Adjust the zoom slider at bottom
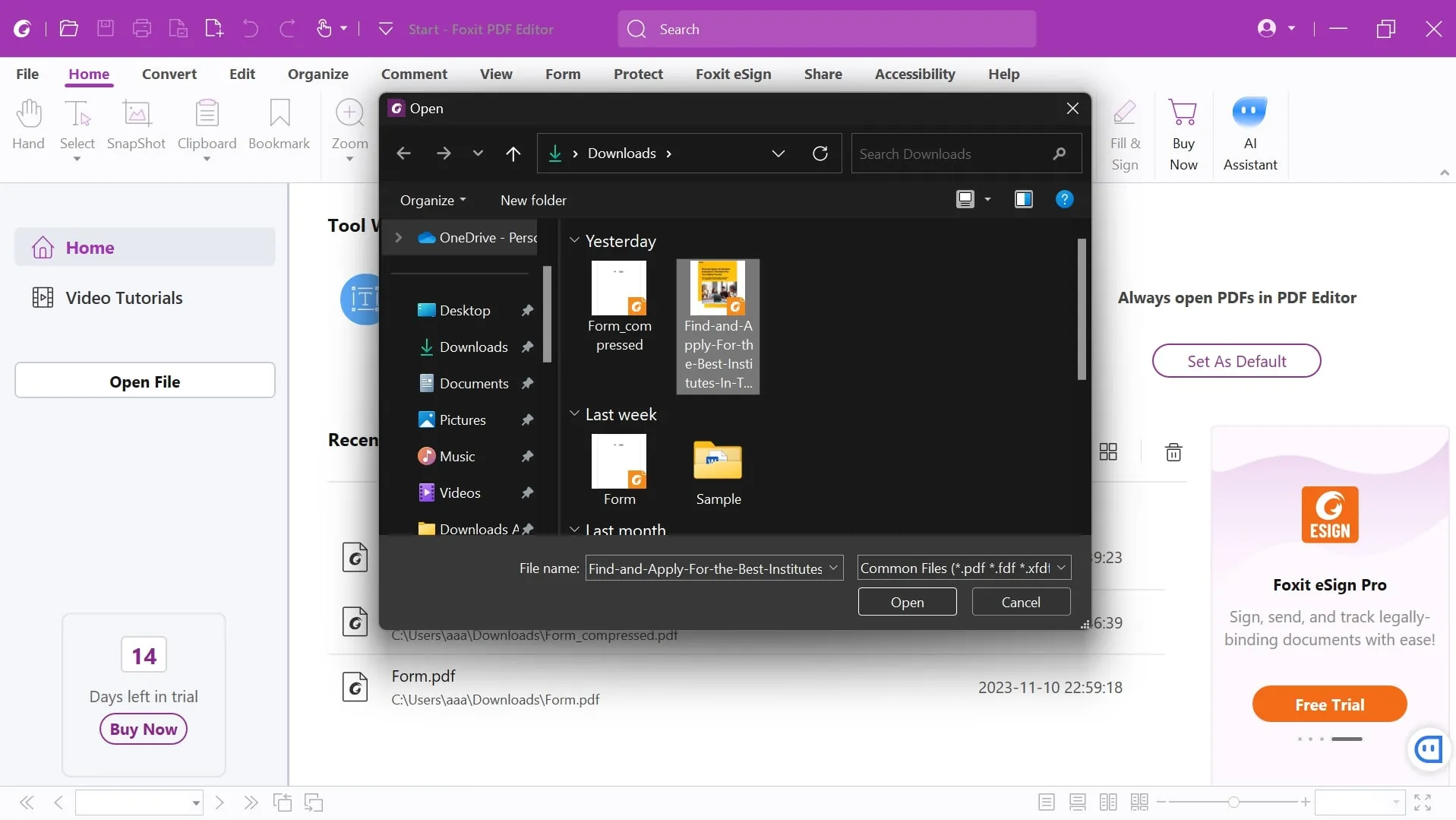The image size is (1456, 820). coord(1233,803)
